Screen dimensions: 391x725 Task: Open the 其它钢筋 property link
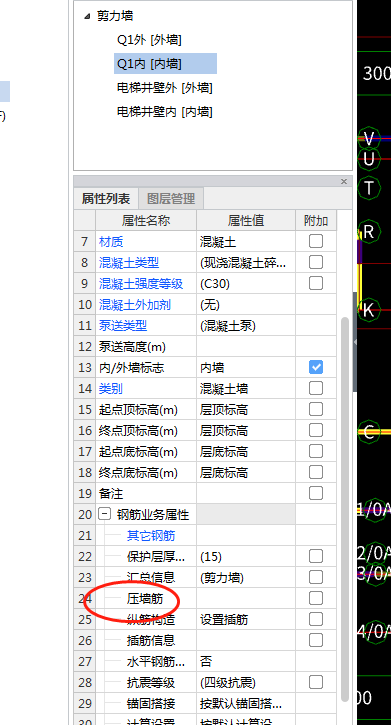pos(151,535)
